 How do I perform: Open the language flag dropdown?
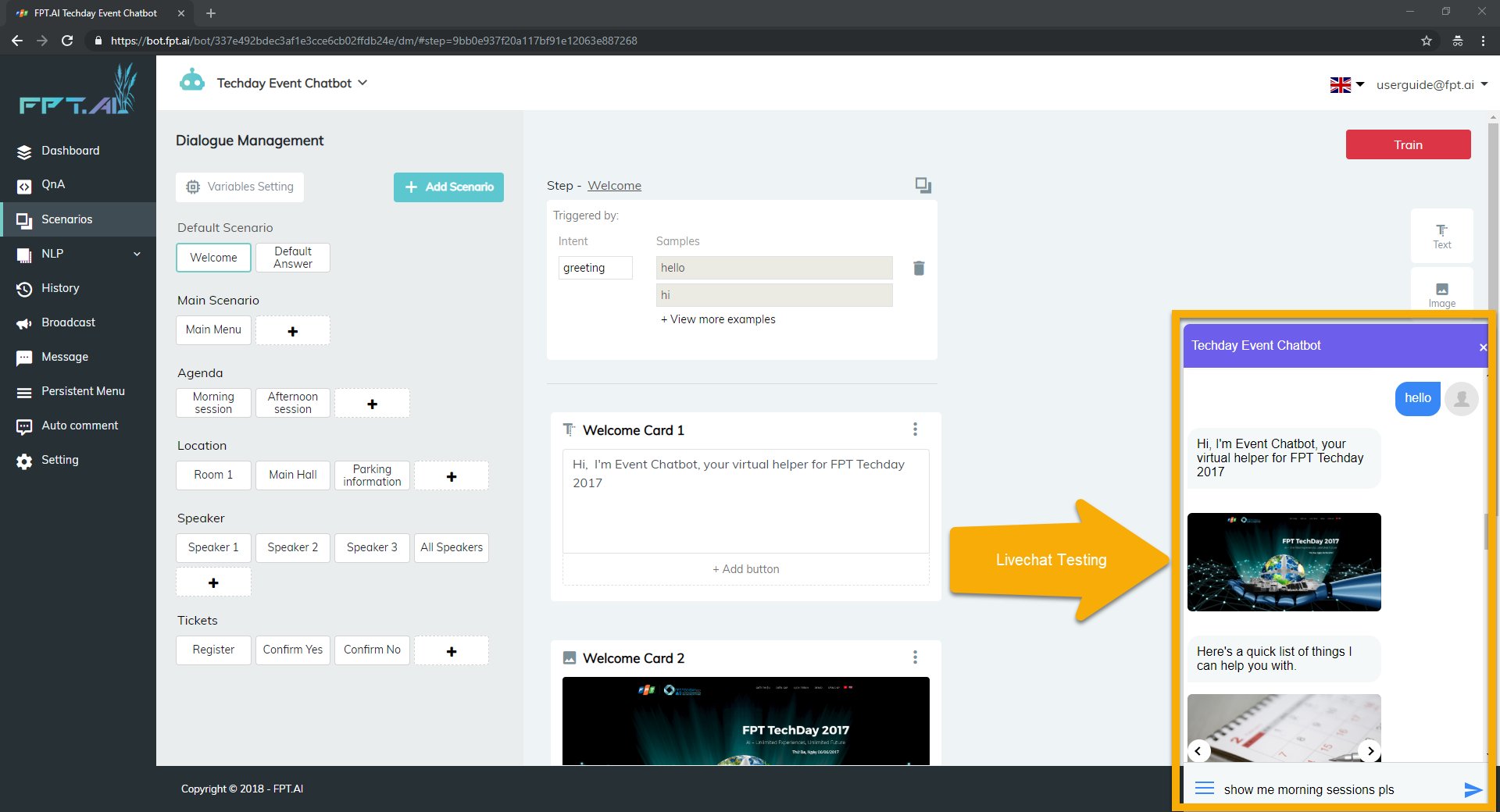1347,84
